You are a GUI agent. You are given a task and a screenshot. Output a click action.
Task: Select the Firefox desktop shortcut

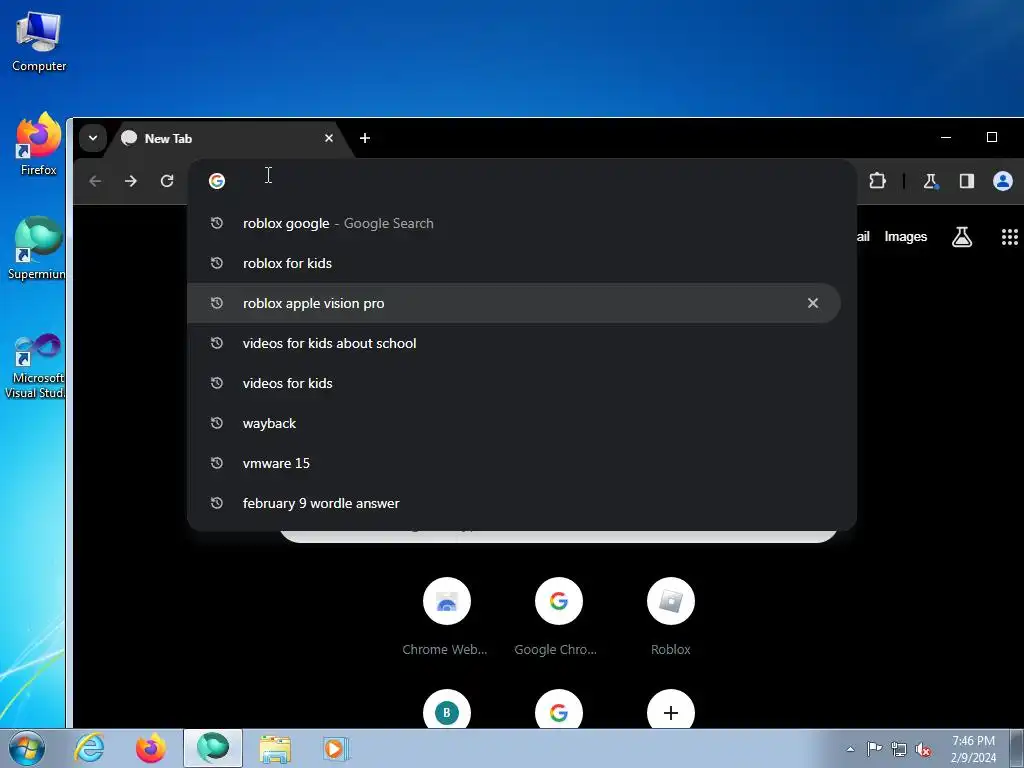click(39, 145)
